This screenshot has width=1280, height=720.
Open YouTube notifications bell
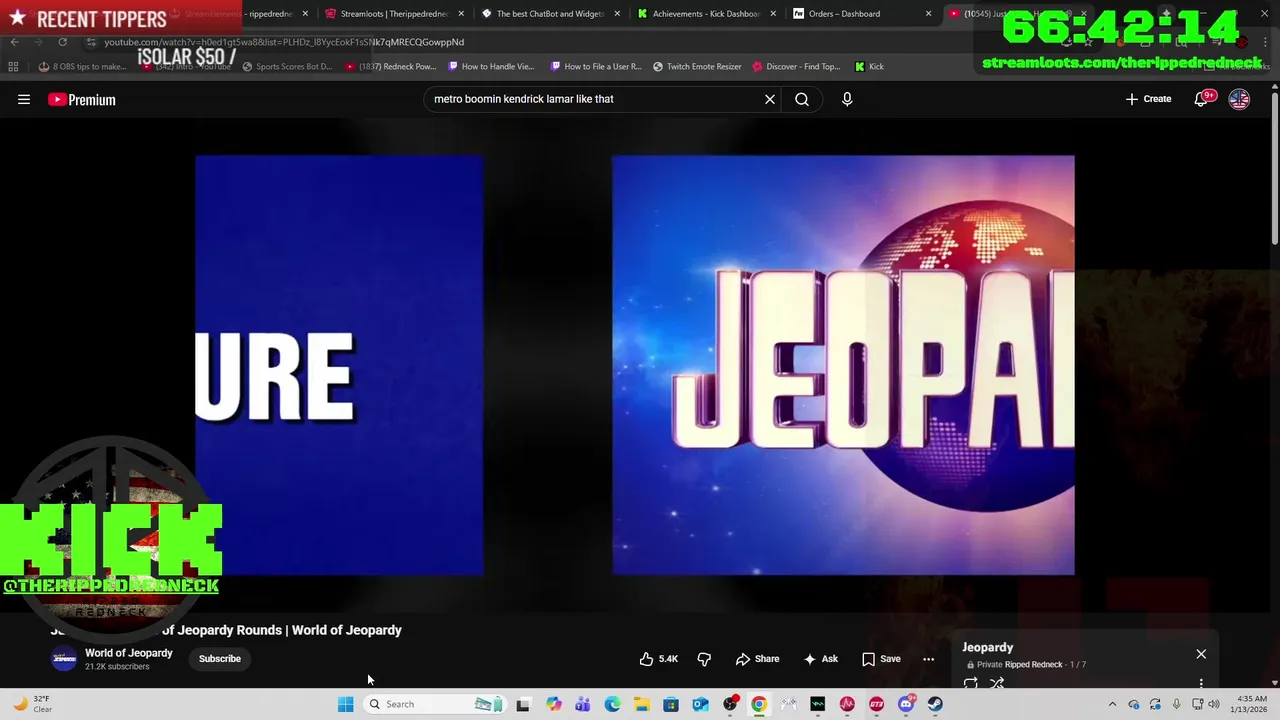pyautogui.click(x=1202, y=99)
